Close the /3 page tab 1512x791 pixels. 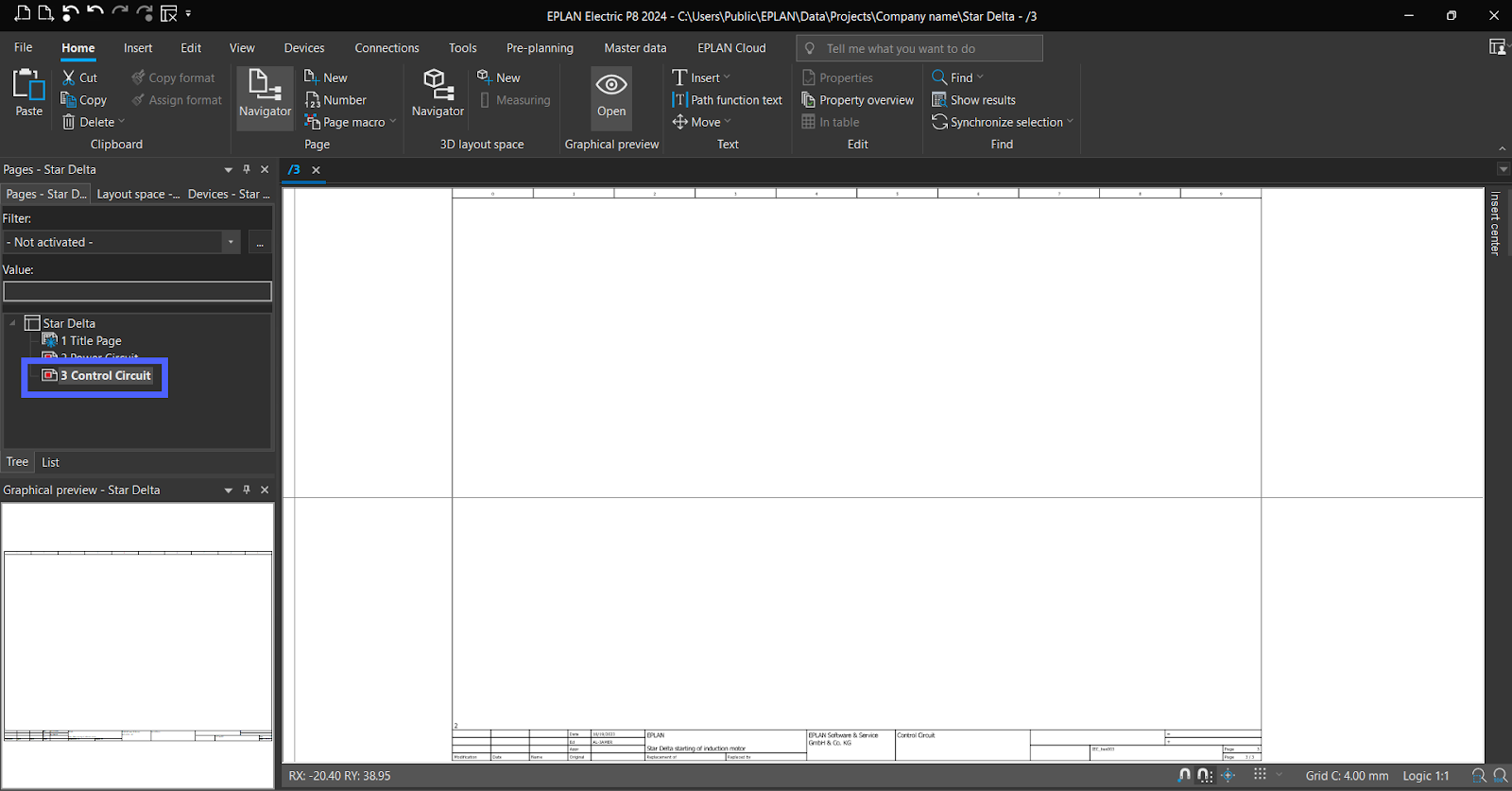pyautogui.click(x=317, y=170)
